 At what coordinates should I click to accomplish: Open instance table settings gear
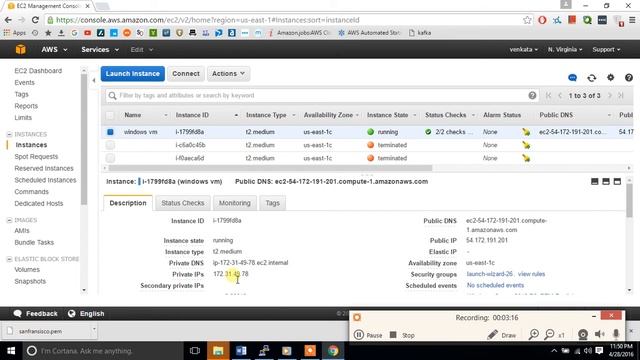(x=610, y=77)
